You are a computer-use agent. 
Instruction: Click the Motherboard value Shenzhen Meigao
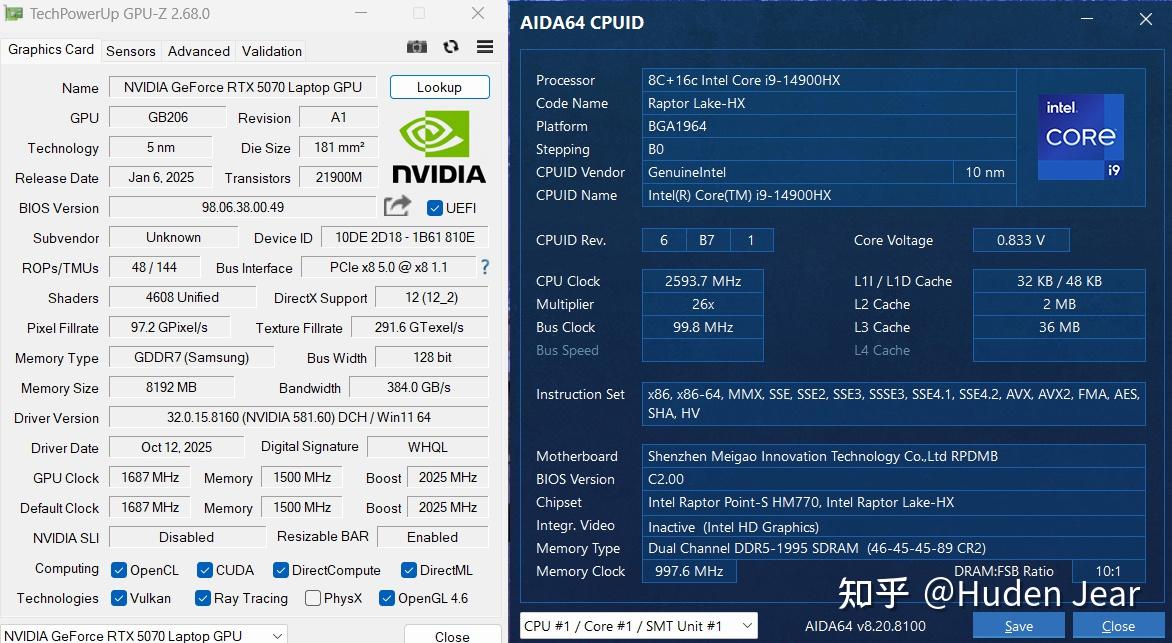click(x=894, y=456)
